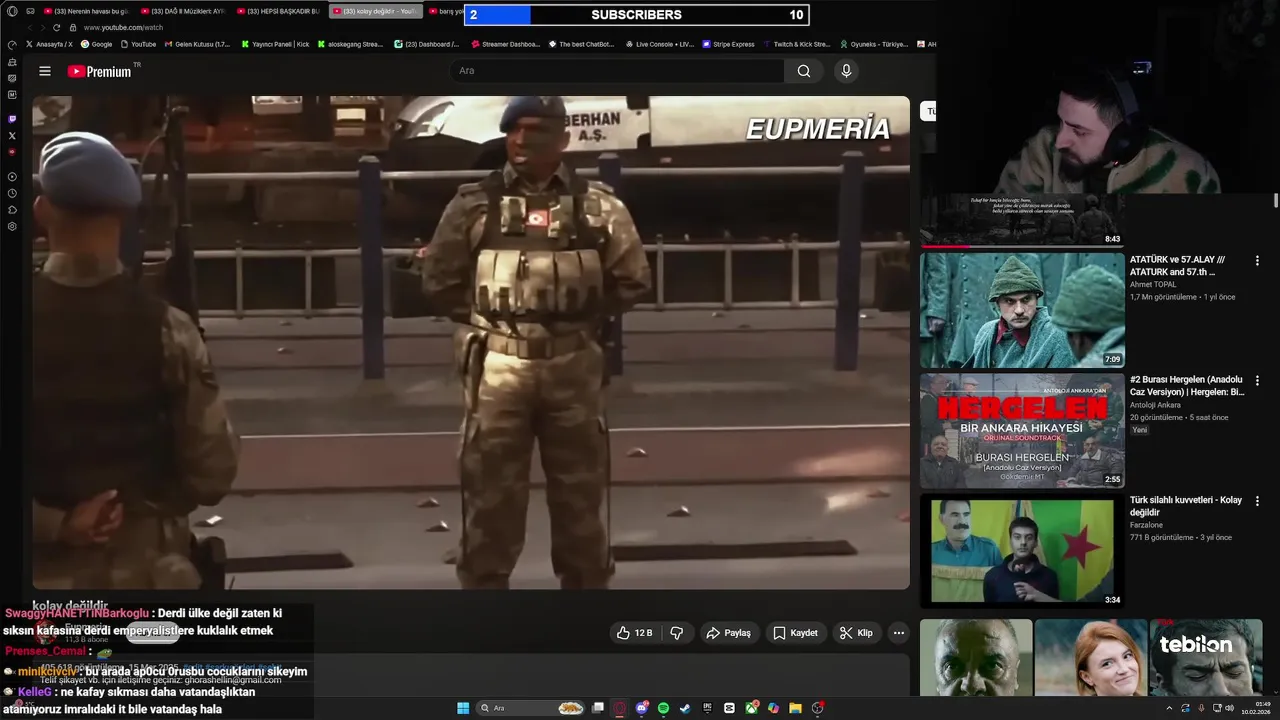Viewport: 1280px width, 720px height.
Task: Open history clock icon in Opera sidebar
Action: click(12, 193)
